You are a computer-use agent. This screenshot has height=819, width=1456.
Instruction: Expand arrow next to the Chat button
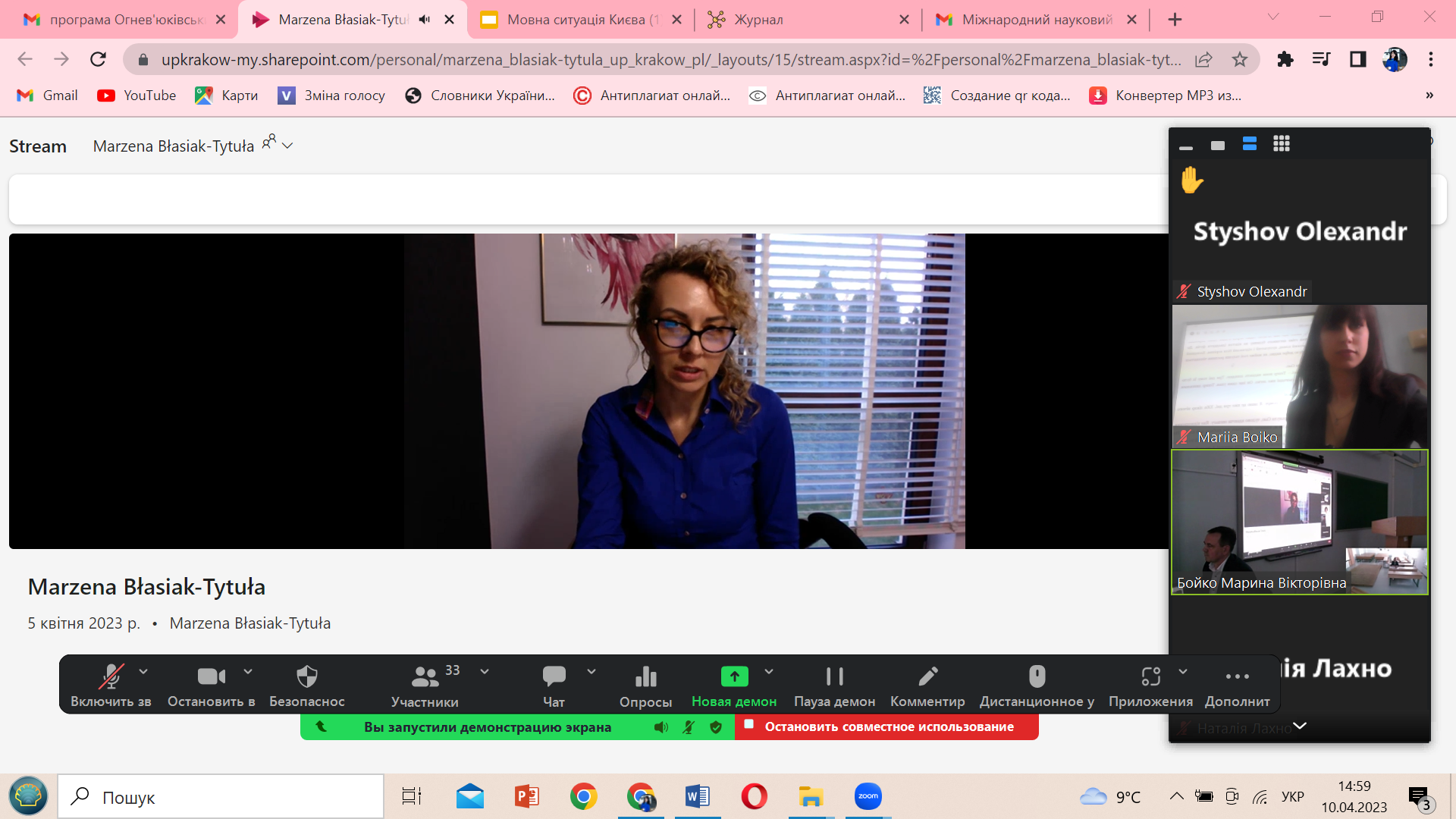point(591,672)
